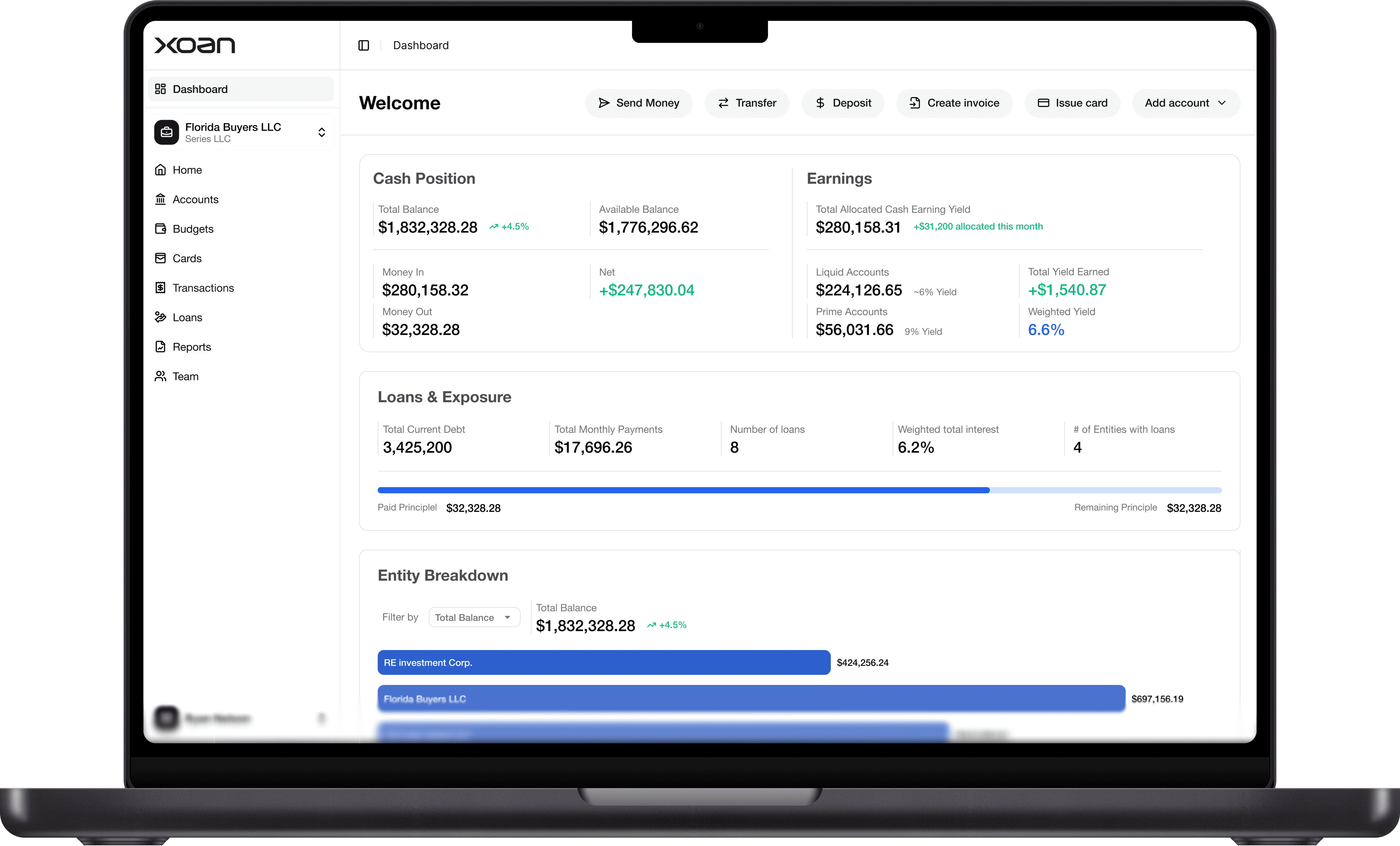Click the Loans hand-coins icon
The height and width of the screenshot is (846, 1400).
pos(161,318)
